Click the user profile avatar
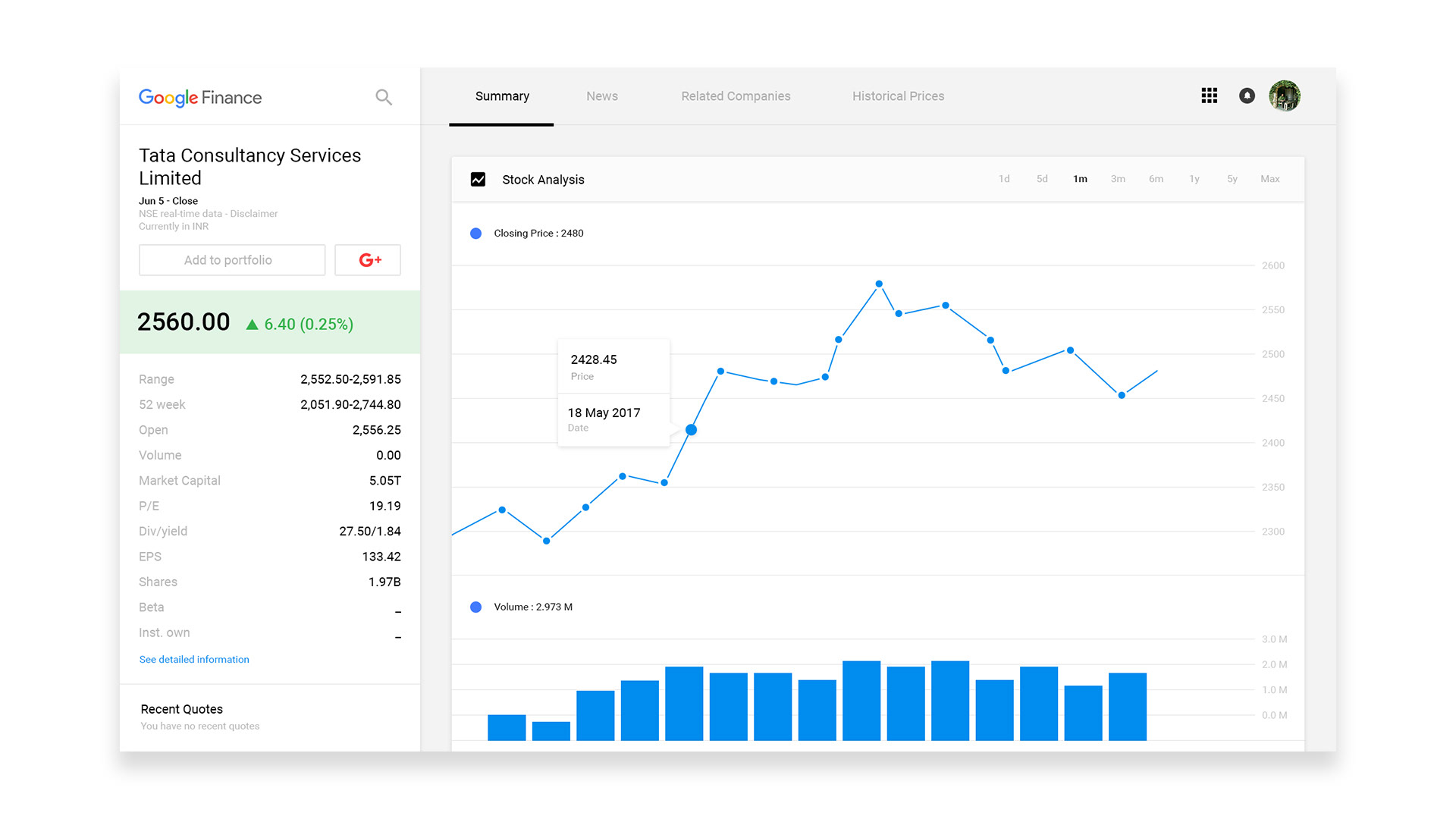This screenshot has height=819, width=1456. pos(1285,96)
